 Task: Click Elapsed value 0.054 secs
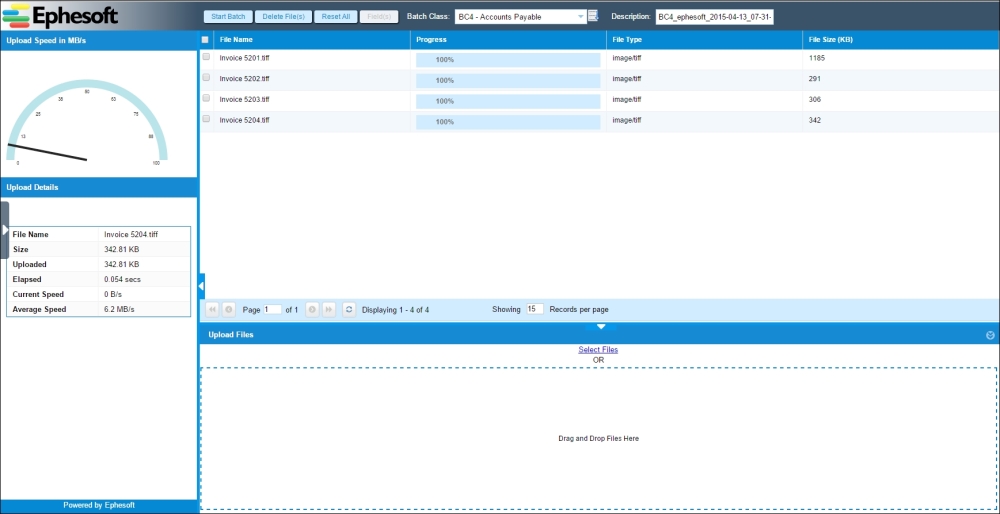[122, 279]
